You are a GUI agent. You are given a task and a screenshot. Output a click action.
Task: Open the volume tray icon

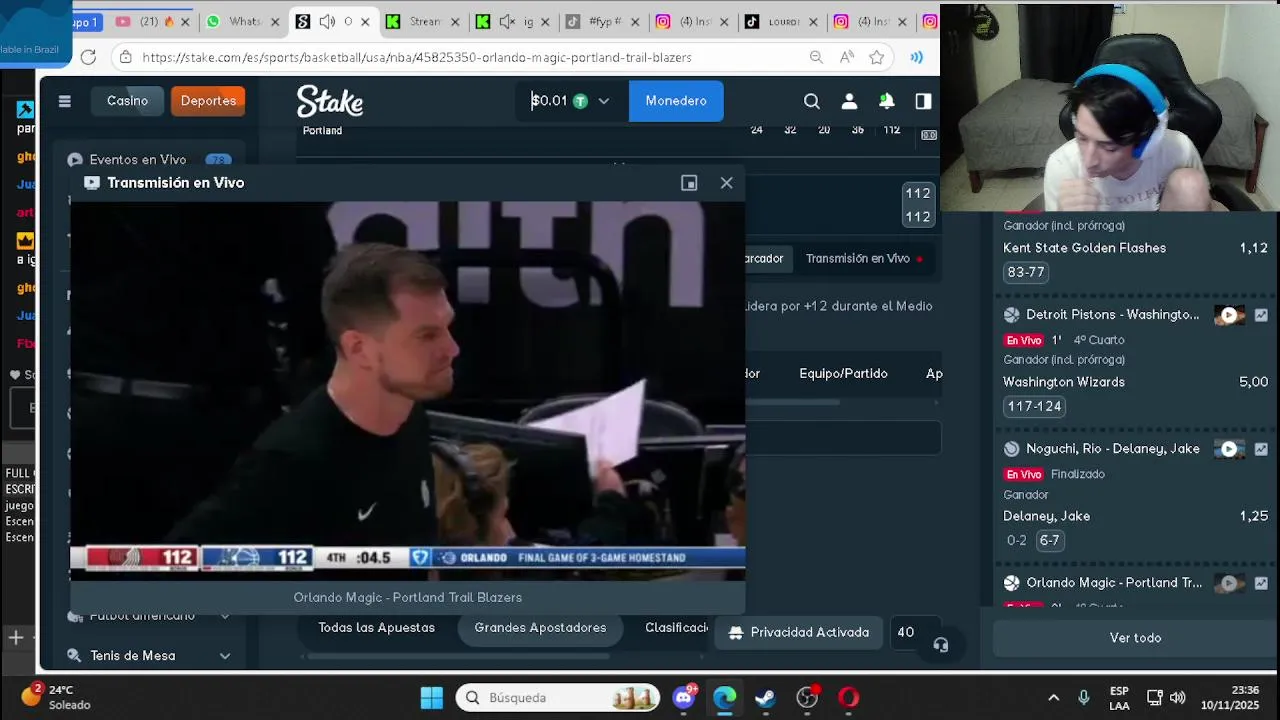[1178, 697]
